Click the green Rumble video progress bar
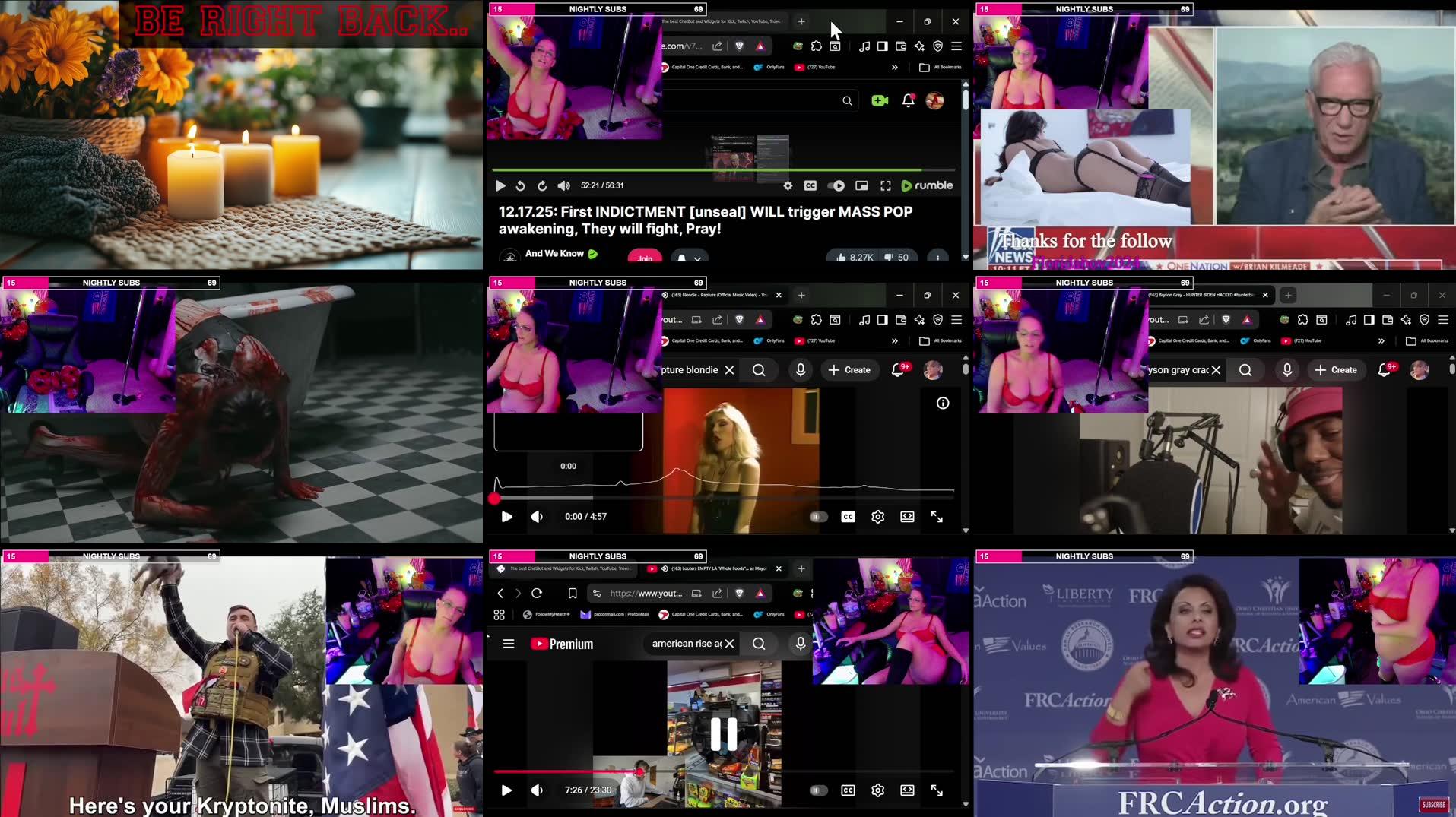Screen dimensions: 1456x817 tap(707, 169)
